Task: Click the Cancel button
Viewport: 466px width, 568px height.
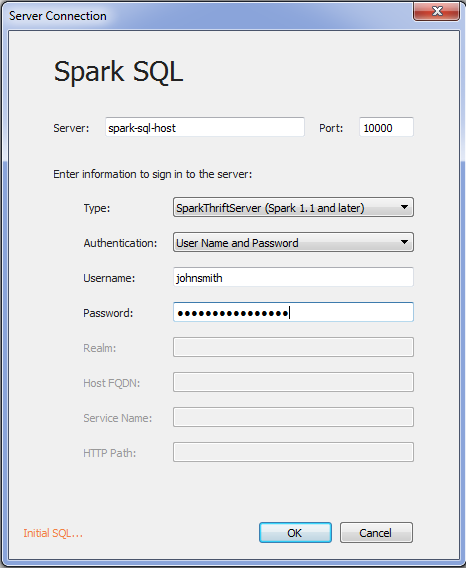Action: [x=376, y=532]
